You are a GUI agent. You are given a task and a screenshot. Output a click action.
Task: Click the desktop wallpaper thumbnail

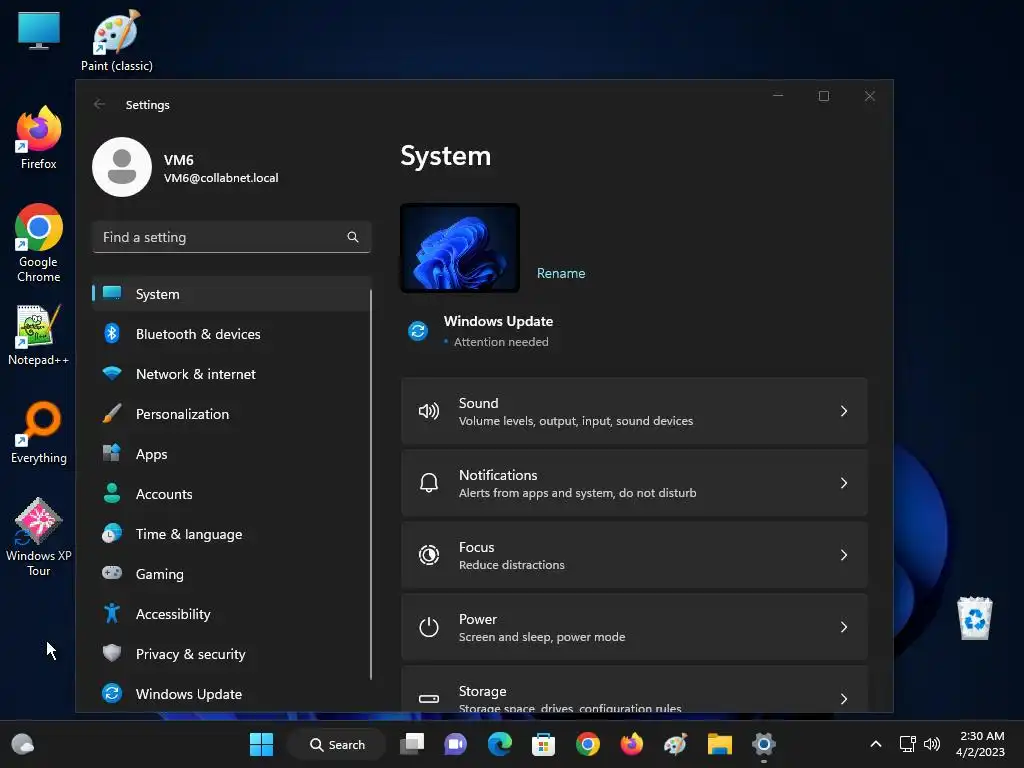pos(460,248)
